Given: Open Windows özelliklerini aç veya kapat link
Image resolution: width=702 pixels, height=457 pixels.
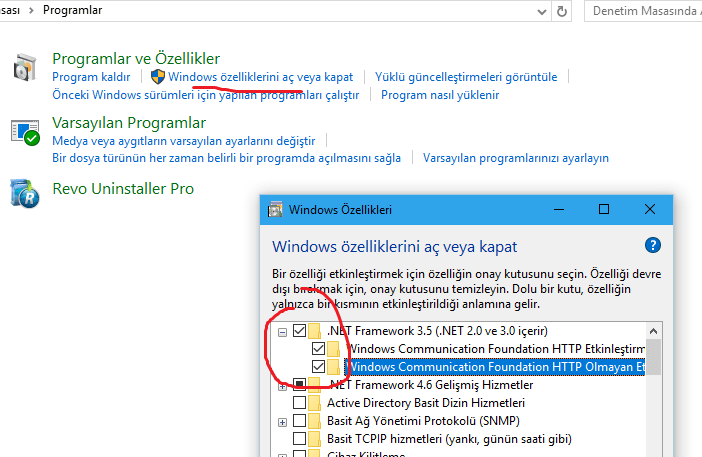Looking at the screenshot, I should tap(260, 77).
